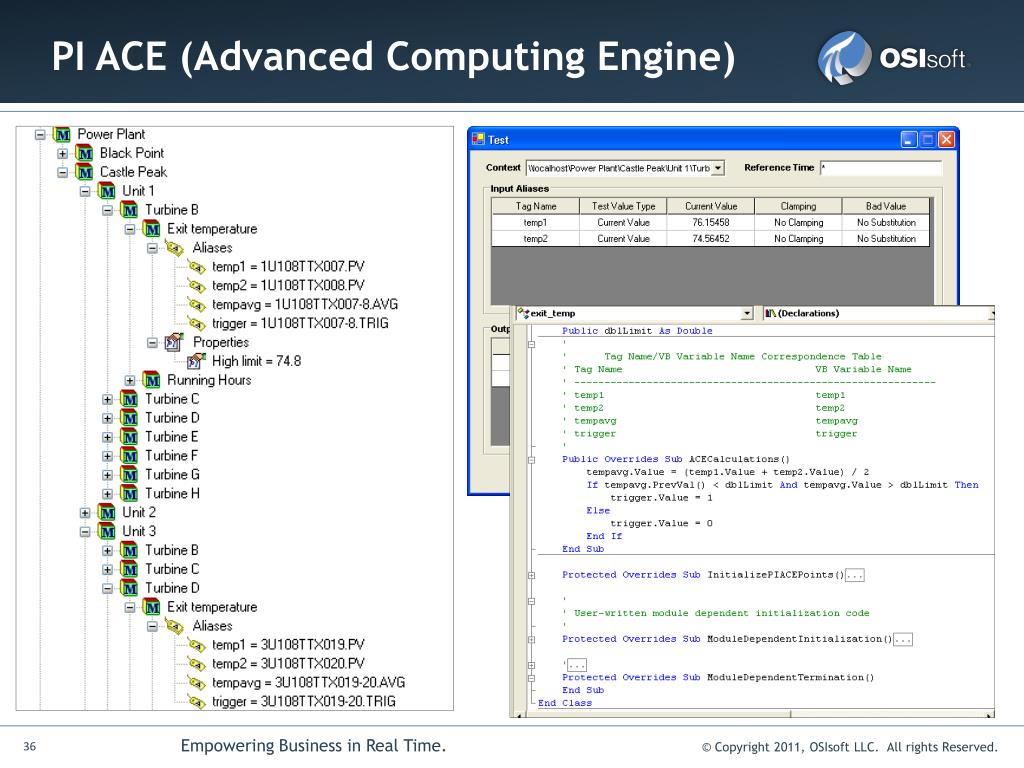Collapse the Unit 3 node
1024x768 pixels.
tap(85, 531)
